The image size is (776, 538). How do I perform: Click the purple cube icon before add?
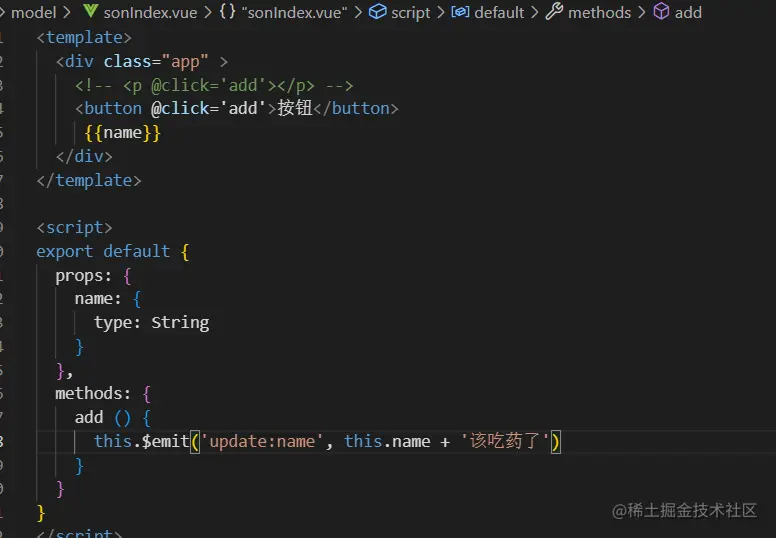click(661, 11)
